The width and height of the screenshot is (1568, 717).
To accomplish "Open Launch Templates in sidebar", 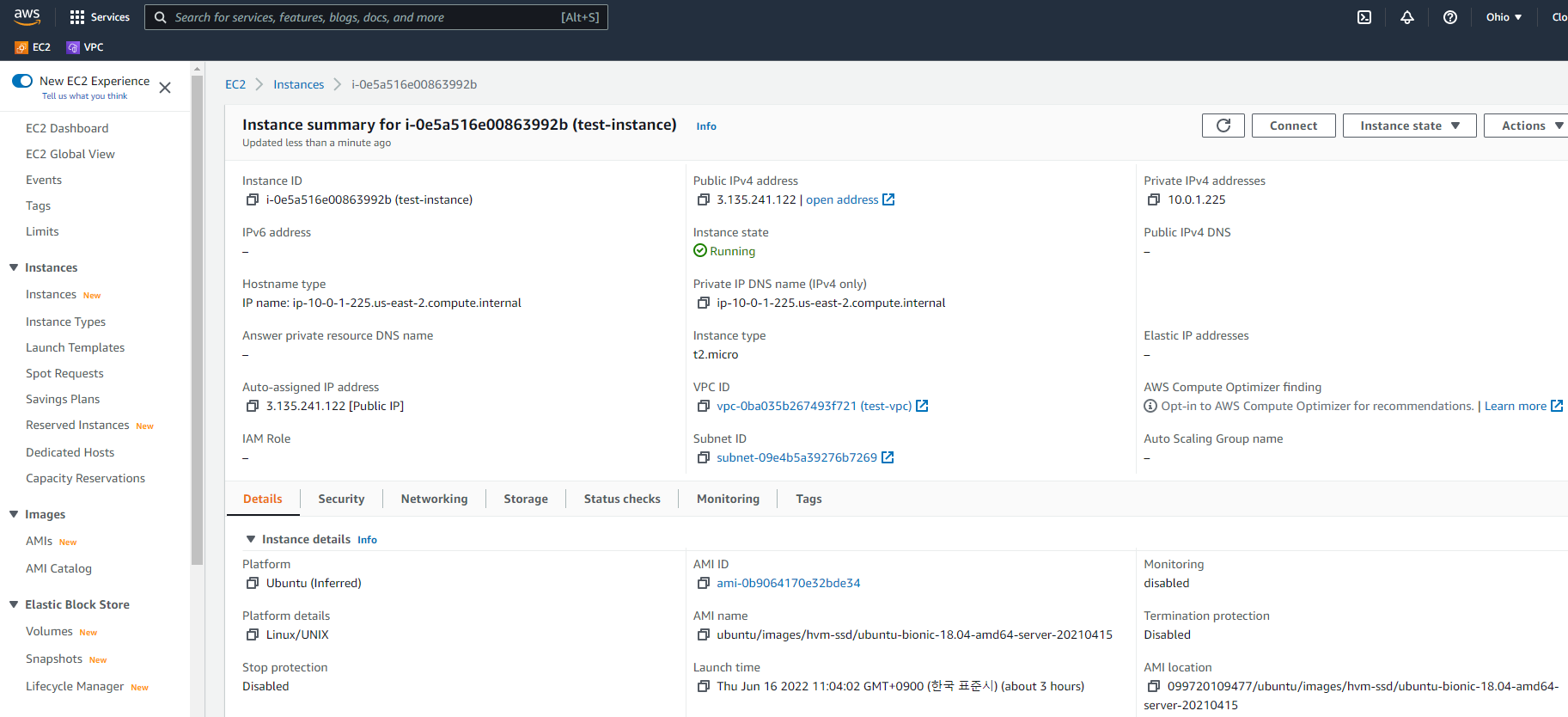I will (x=75, y=347).
